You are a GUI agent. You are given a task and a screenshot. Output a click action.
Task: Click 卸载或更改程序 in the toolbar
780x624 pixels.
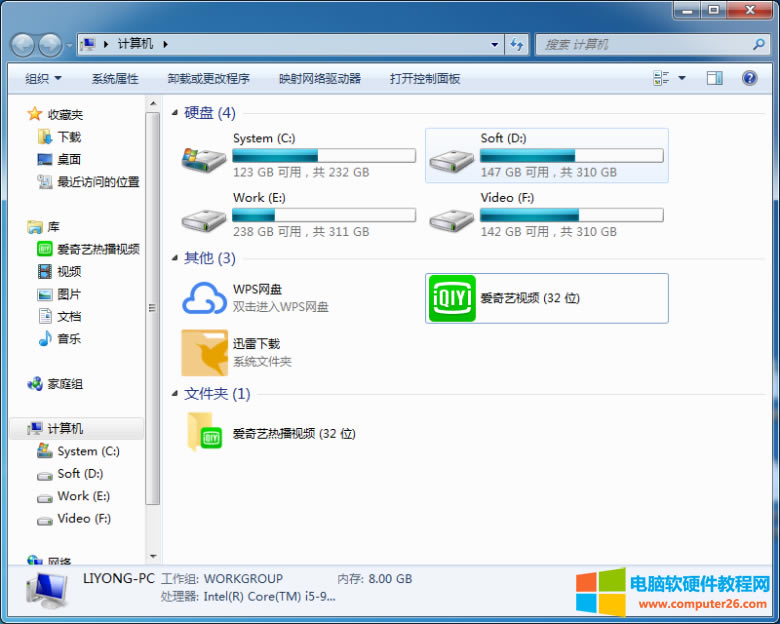(x=208, y=78)
